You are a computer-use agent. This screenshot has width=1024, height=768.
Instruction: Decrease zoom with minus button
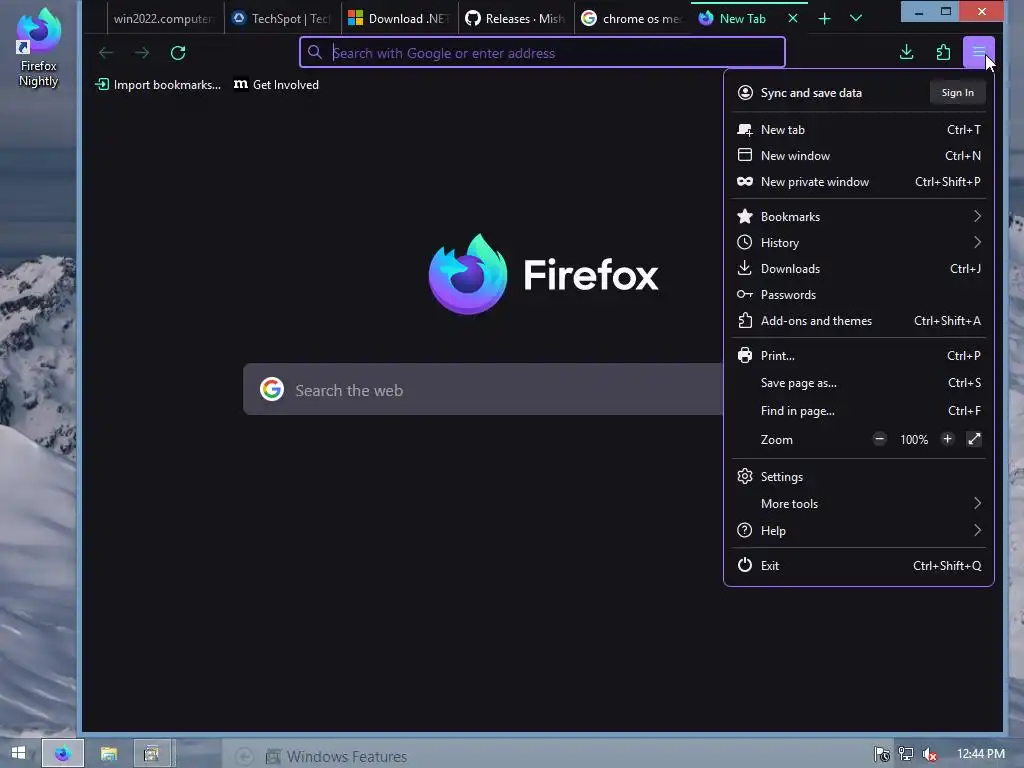tap(880, 439)
